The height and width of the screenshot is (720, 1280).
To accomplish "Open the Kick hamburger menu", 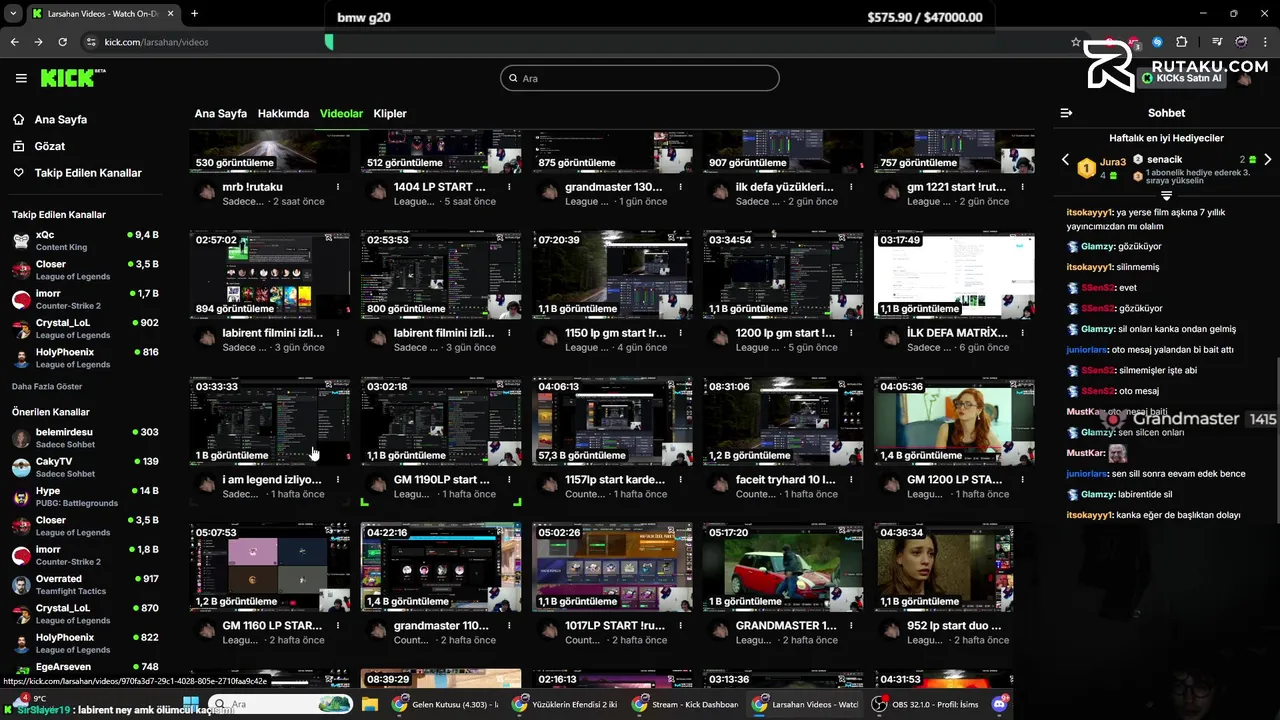I will 21,78.
